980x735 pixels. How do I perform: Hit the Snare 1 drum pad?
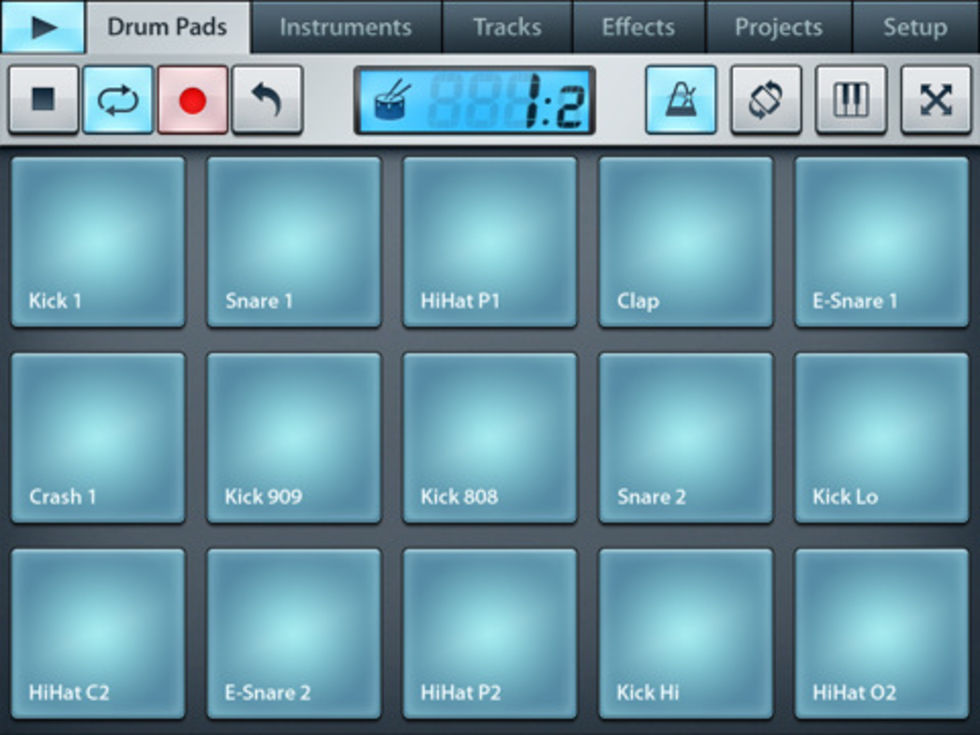point(294,242)
